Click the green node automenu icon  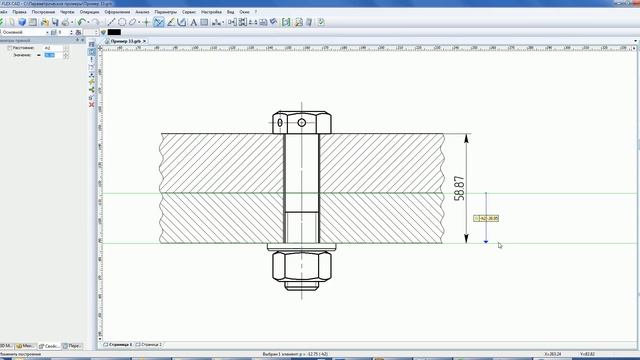[x=91, y=90]
